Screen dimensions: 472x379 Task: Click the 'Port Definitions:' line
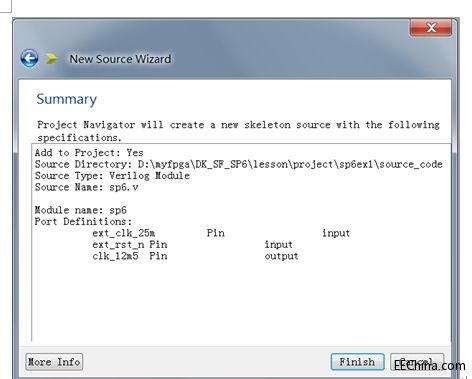point(83,221)
